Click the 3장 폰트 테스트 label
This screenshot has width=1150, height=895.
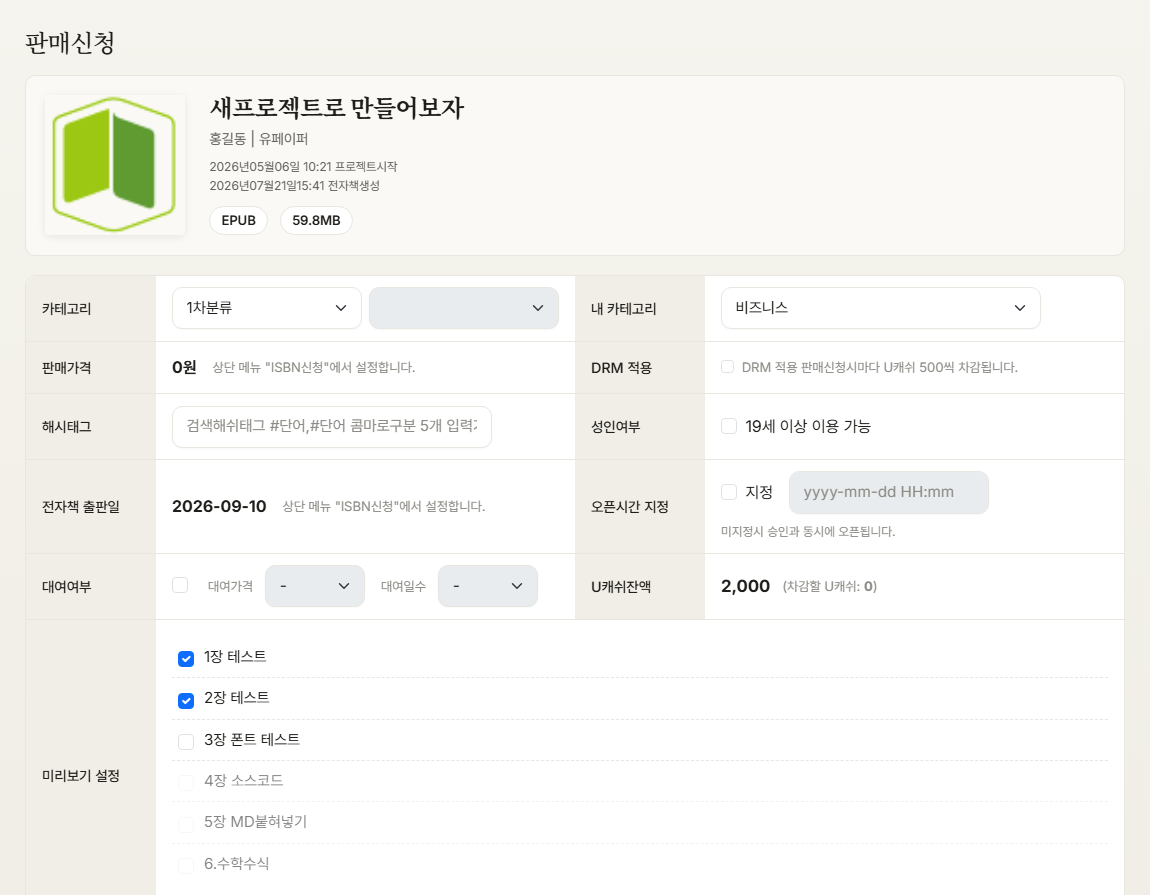click(252, 739)
